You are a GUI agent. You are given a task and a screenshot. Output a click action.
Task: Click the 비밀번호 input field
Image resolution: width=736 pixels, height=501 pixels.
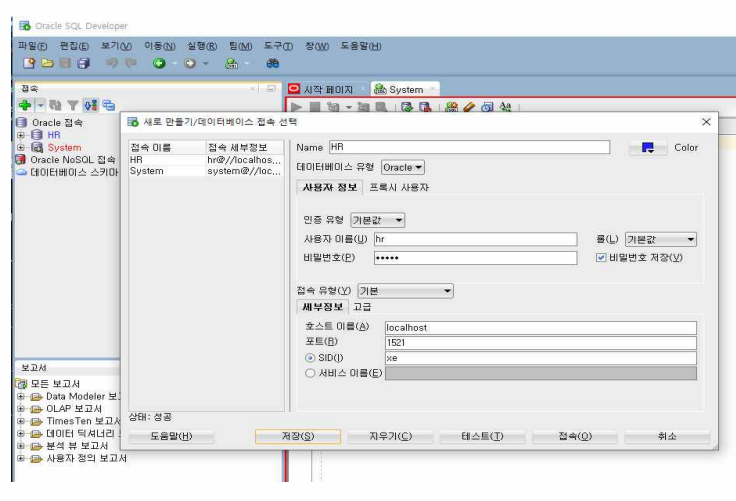click(475, 258)
